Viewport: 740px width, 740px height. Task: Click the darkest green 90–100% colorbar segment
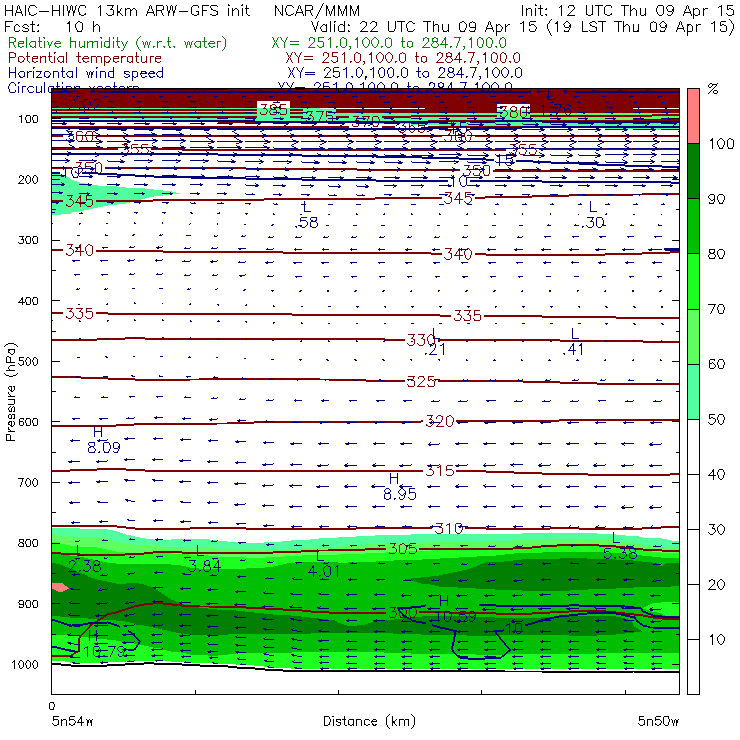(693, 171)
